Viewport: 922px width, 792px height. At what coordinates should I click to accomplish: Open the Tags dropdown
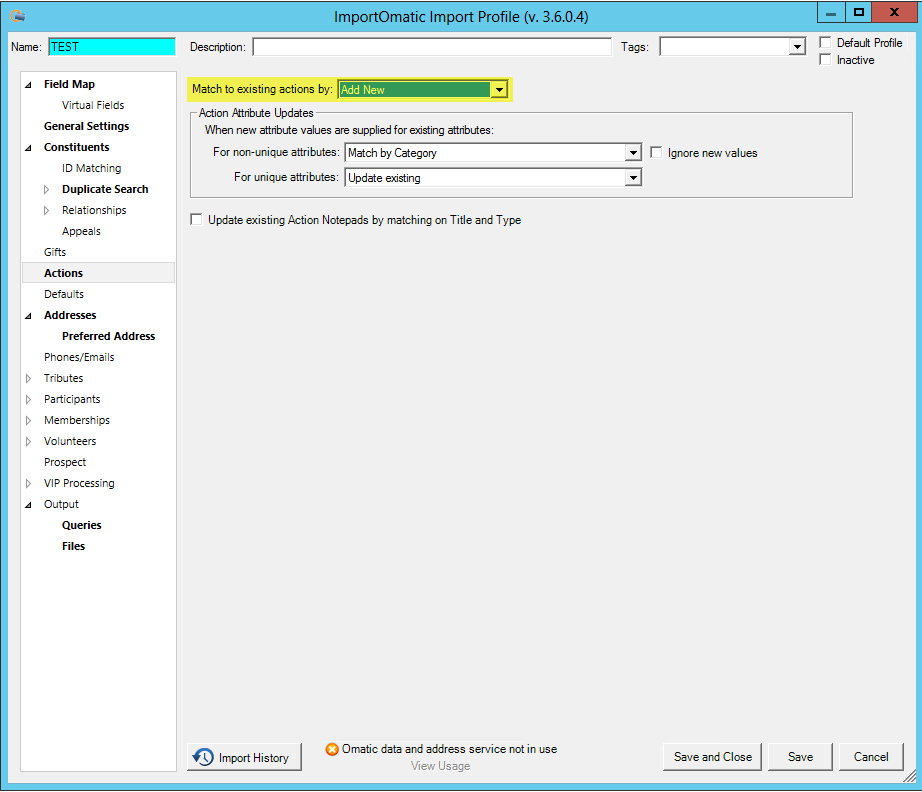click(x=797, y=46)
